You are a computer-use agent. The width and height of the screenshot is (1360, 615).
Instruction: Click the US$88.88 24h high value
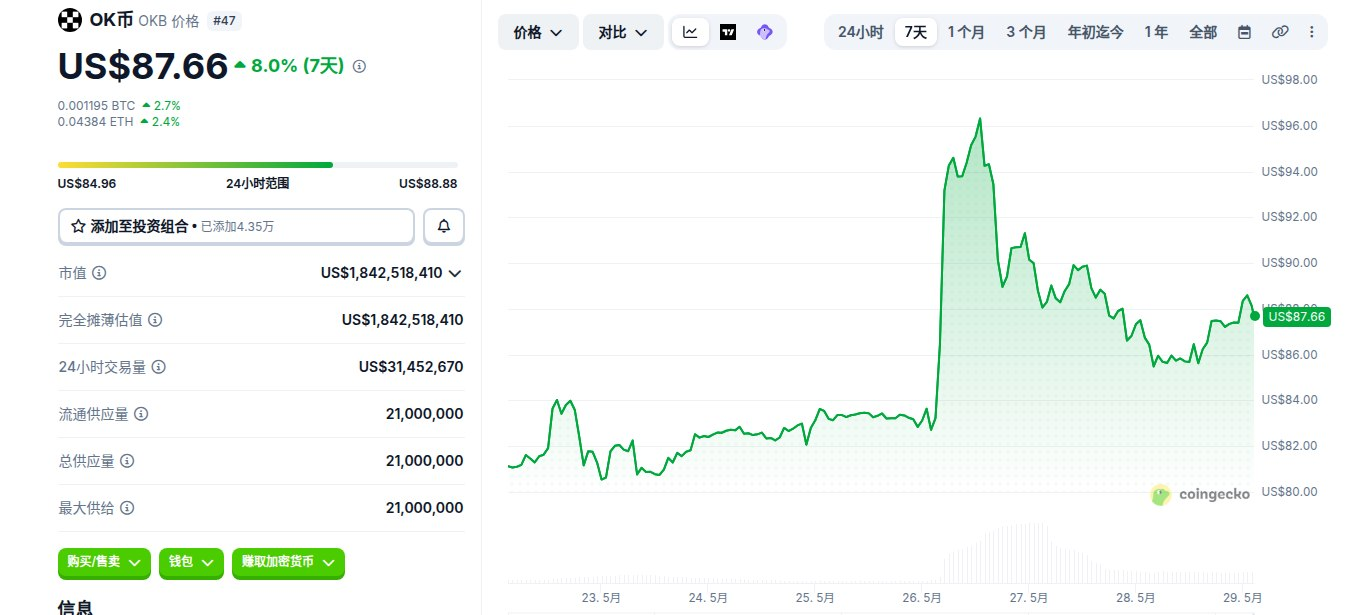[428, 183]
